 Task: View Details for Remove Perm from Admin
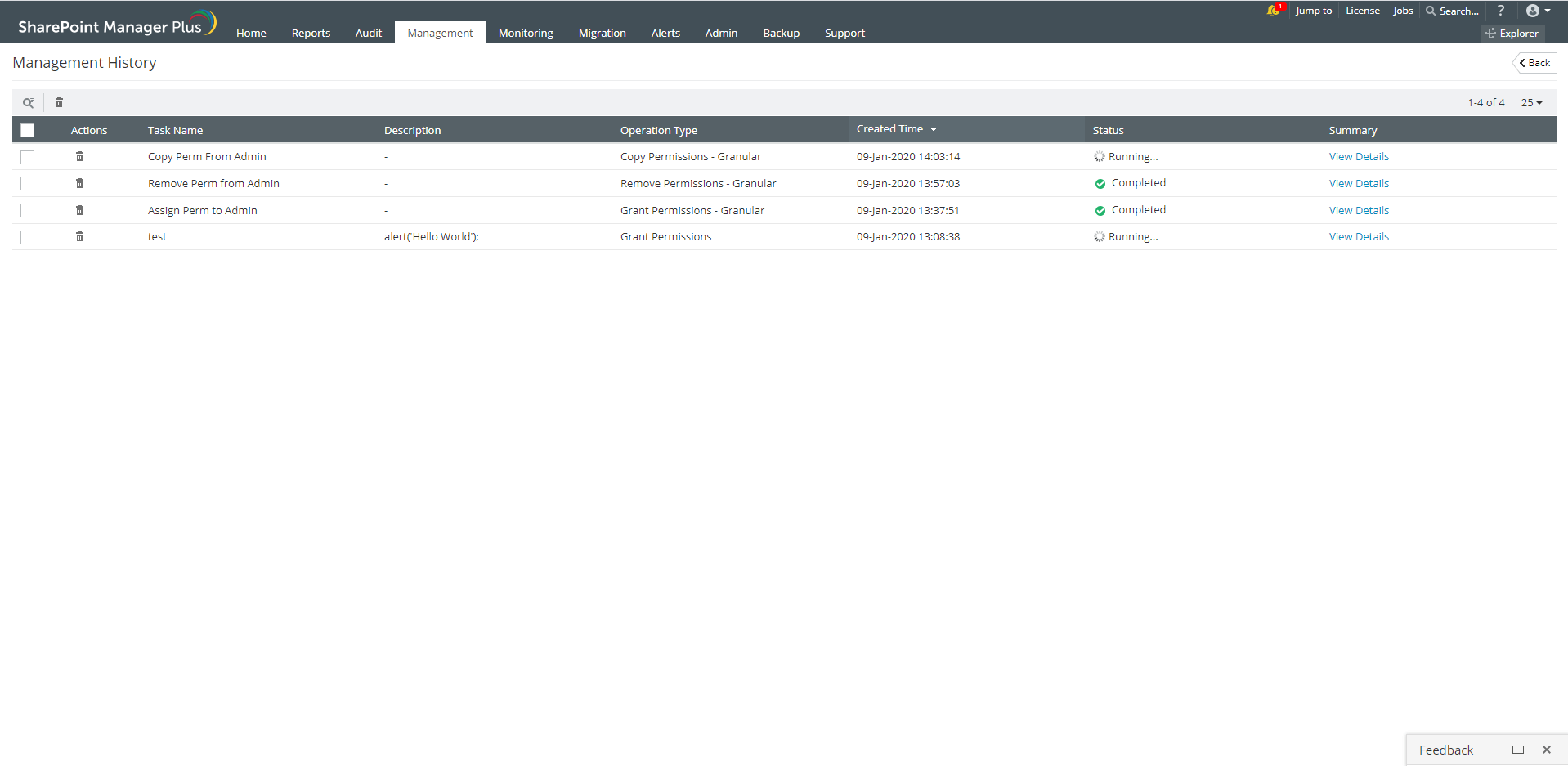pyautogui.click(x=1359, y=183)
